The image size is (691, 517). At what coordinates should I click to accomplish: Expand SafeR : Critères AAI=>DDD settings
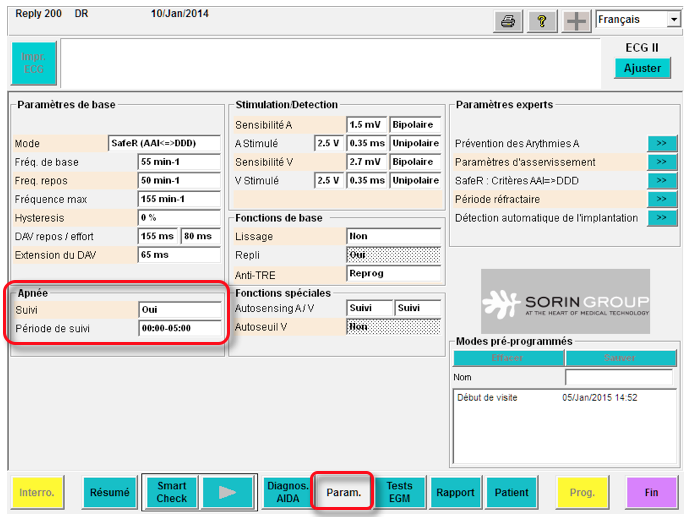point(662,180)
